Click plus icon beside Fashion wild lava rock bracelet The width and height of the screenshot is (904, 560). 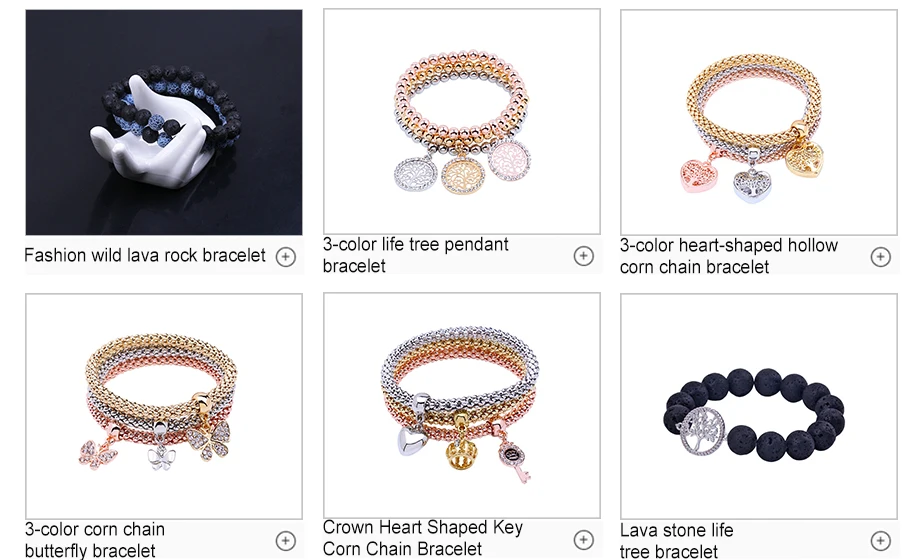(x=285, y=257)
